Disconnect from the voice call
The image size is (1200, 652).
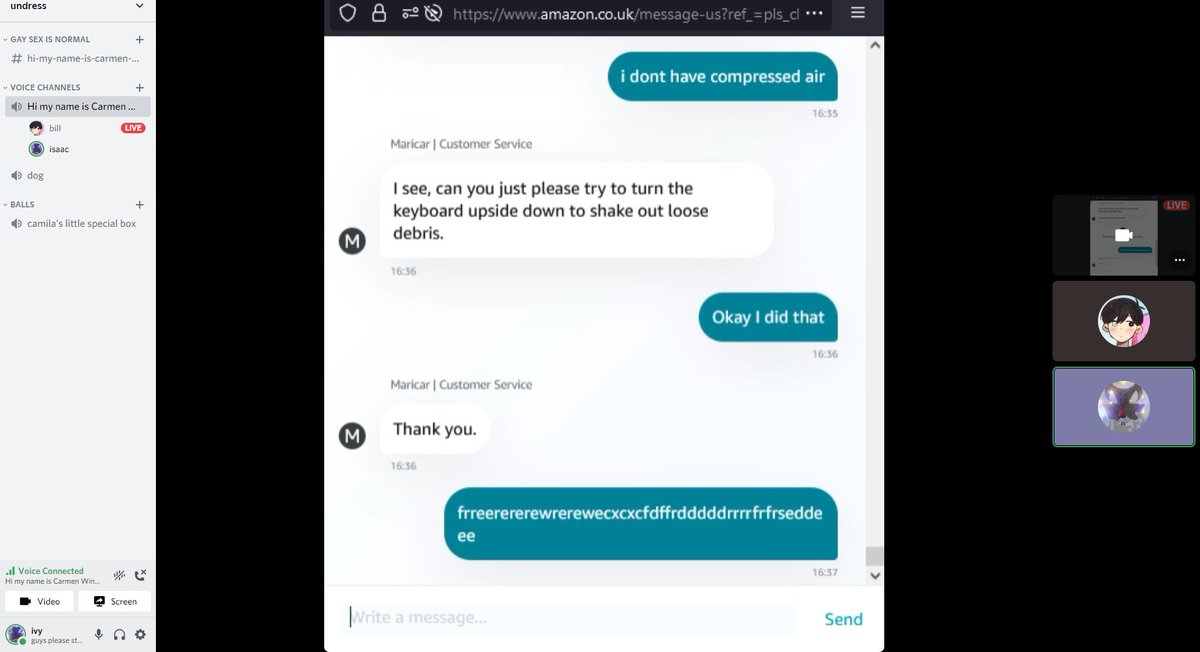pos(140,575)
